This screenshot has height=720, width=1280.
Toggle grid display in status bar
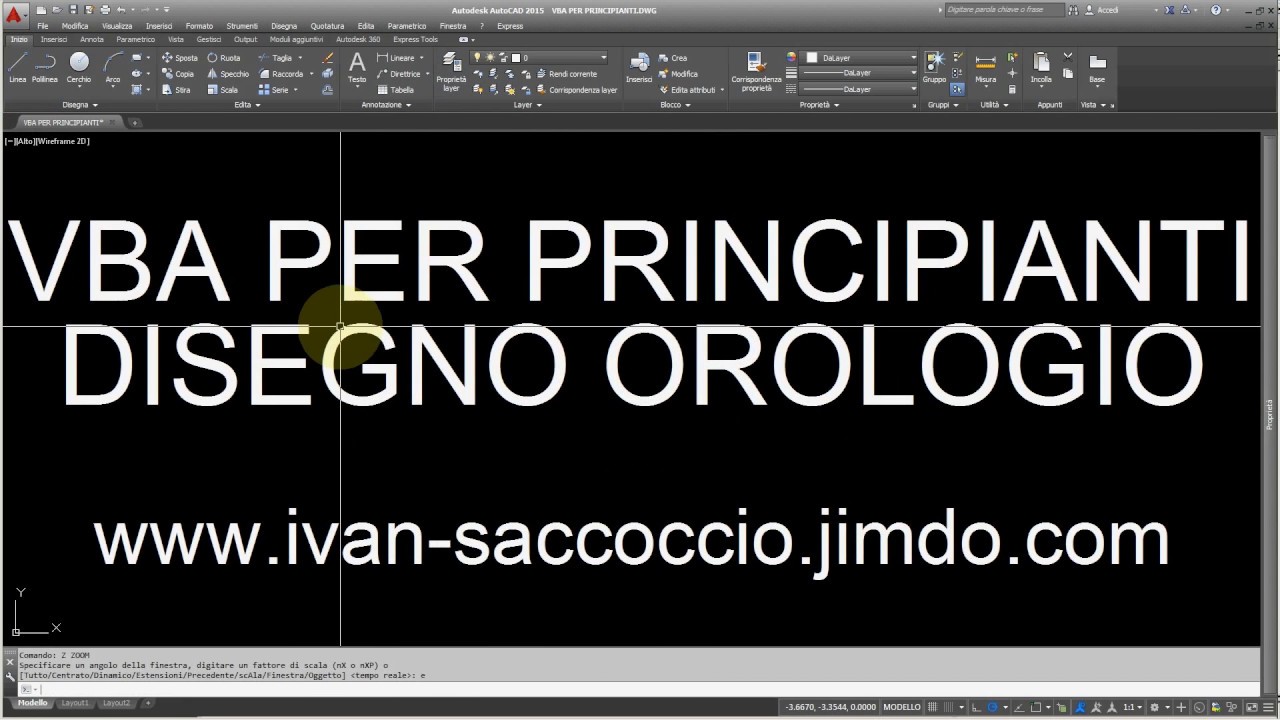tap(932, 707)
